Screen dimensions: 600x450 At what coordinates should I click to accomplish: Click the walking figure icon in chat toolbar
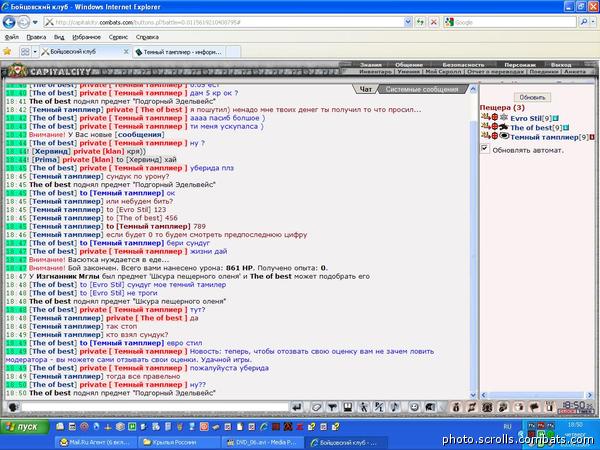click(363, 407)
